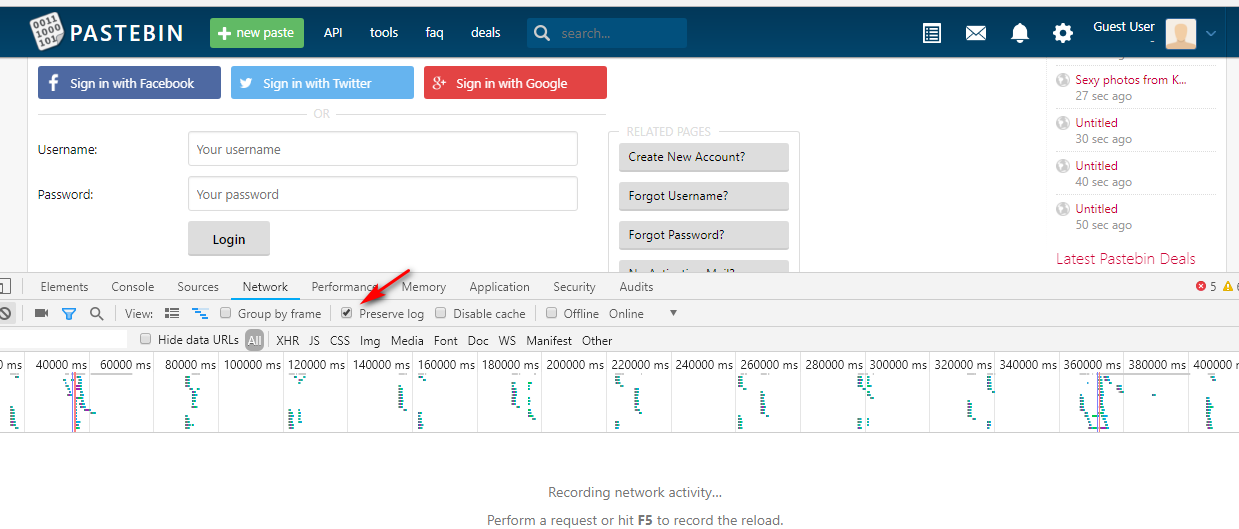Viewport: 1239px width, 529px height.
Task: Open network search magnifier icon
Action: (96, 313)
